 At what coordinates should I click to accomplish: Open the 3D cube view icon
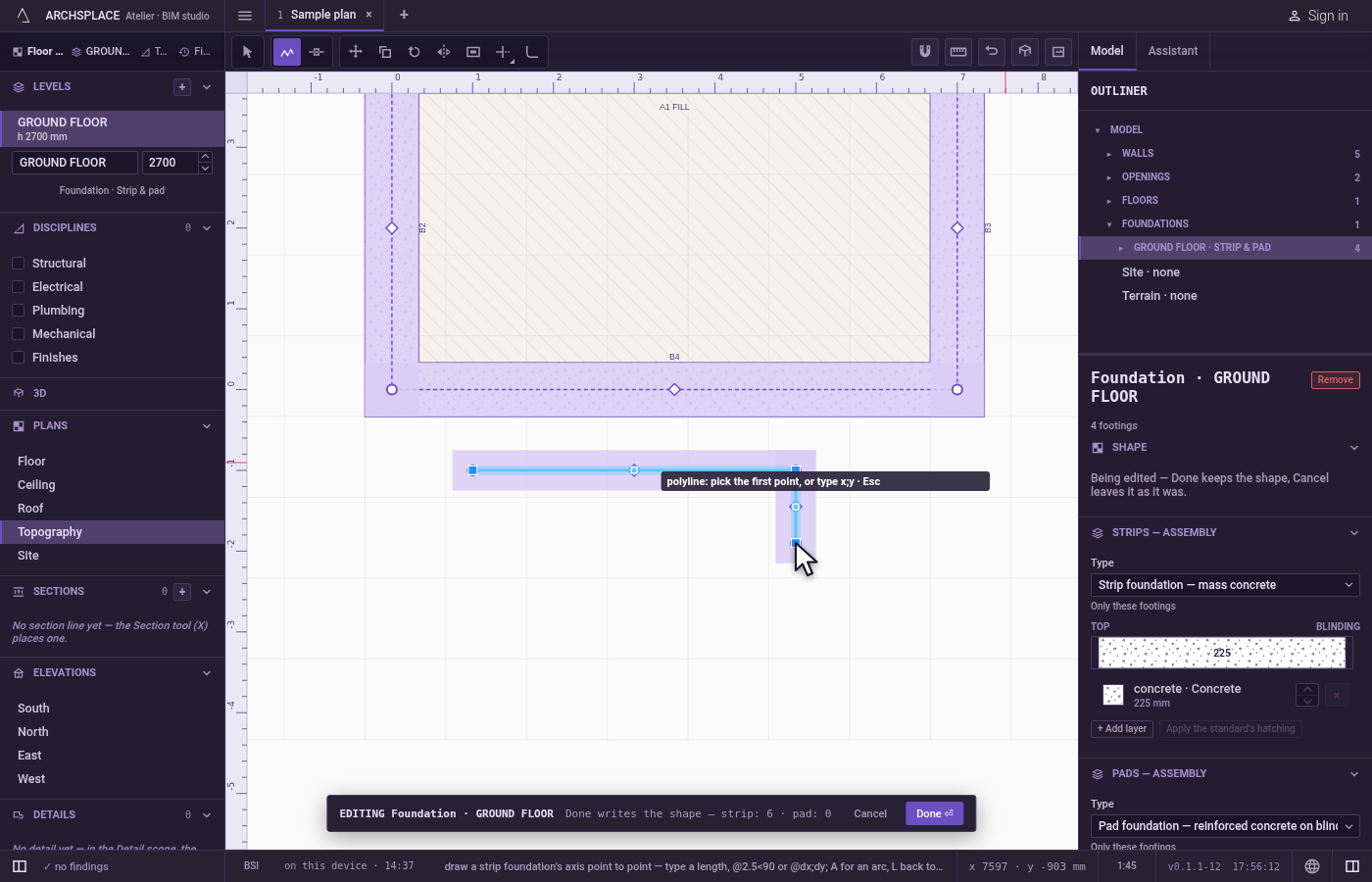tap(1025, 52)
